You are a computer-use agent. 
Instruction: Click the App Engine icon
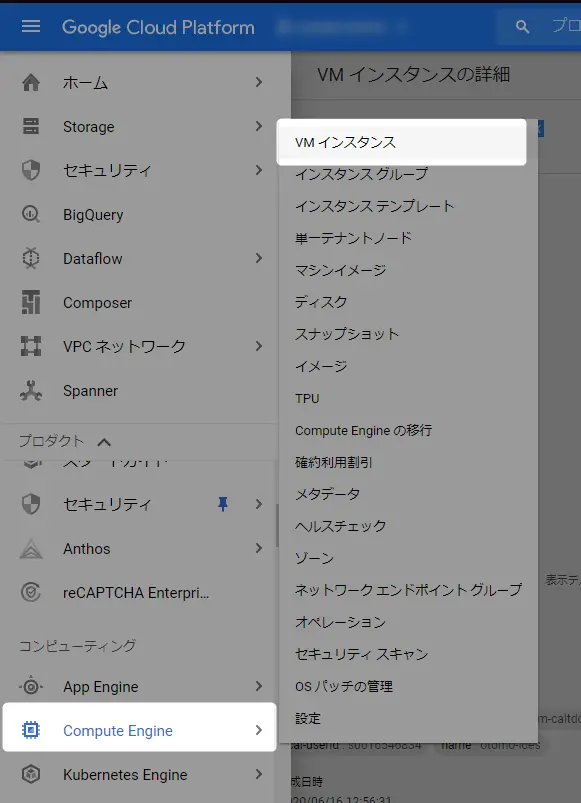tap(31, 686)
